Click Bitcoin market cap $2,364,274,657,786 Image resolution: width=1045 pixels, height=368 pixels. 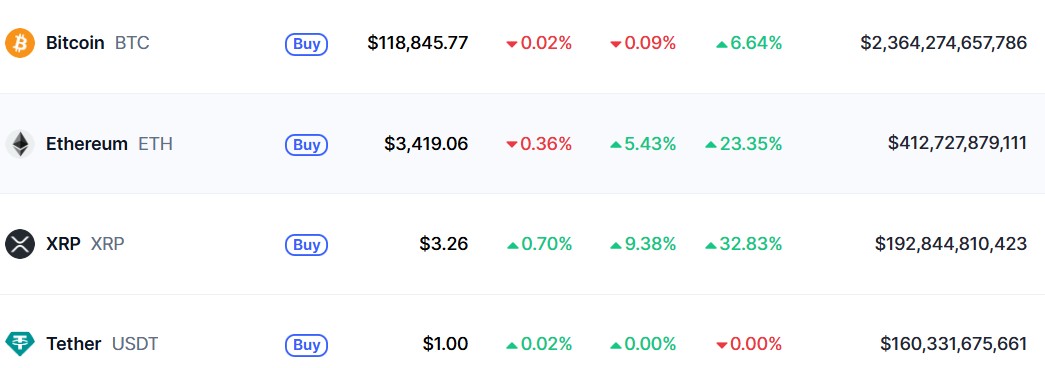click(944, 43)
